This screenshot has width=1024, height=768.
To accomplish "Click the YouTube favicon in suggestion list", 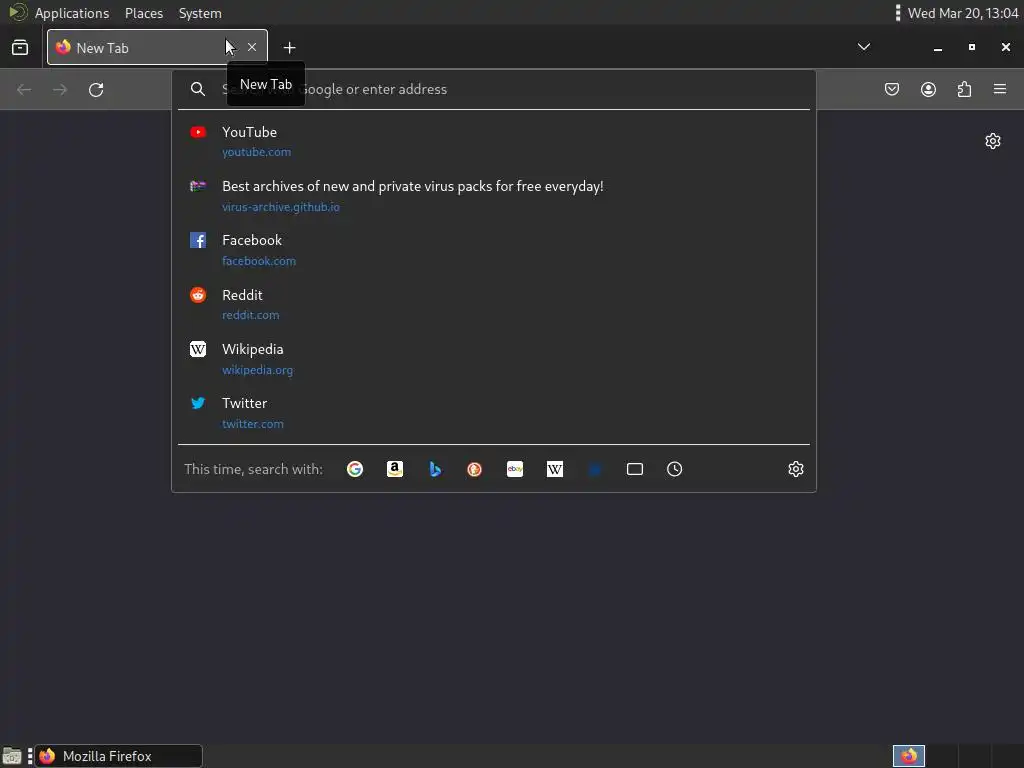I will [198, 132].
